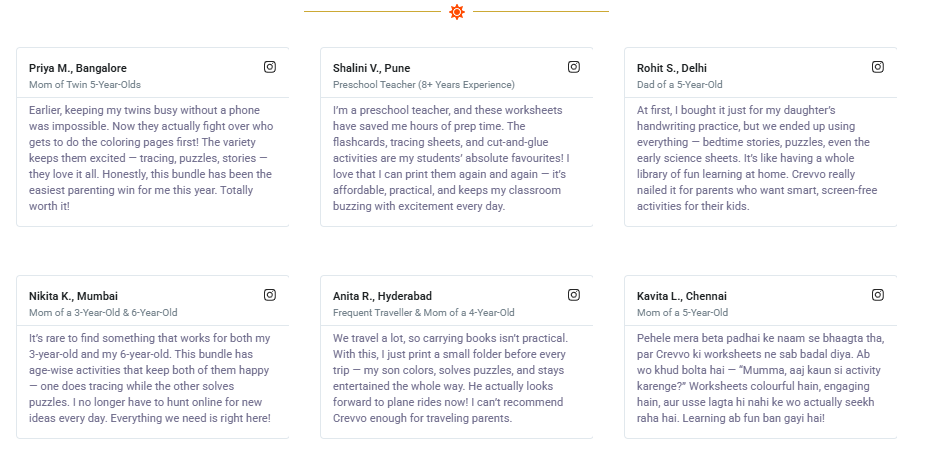Open Instagram icon on Kavita L. card

click(x=878, y=295)
